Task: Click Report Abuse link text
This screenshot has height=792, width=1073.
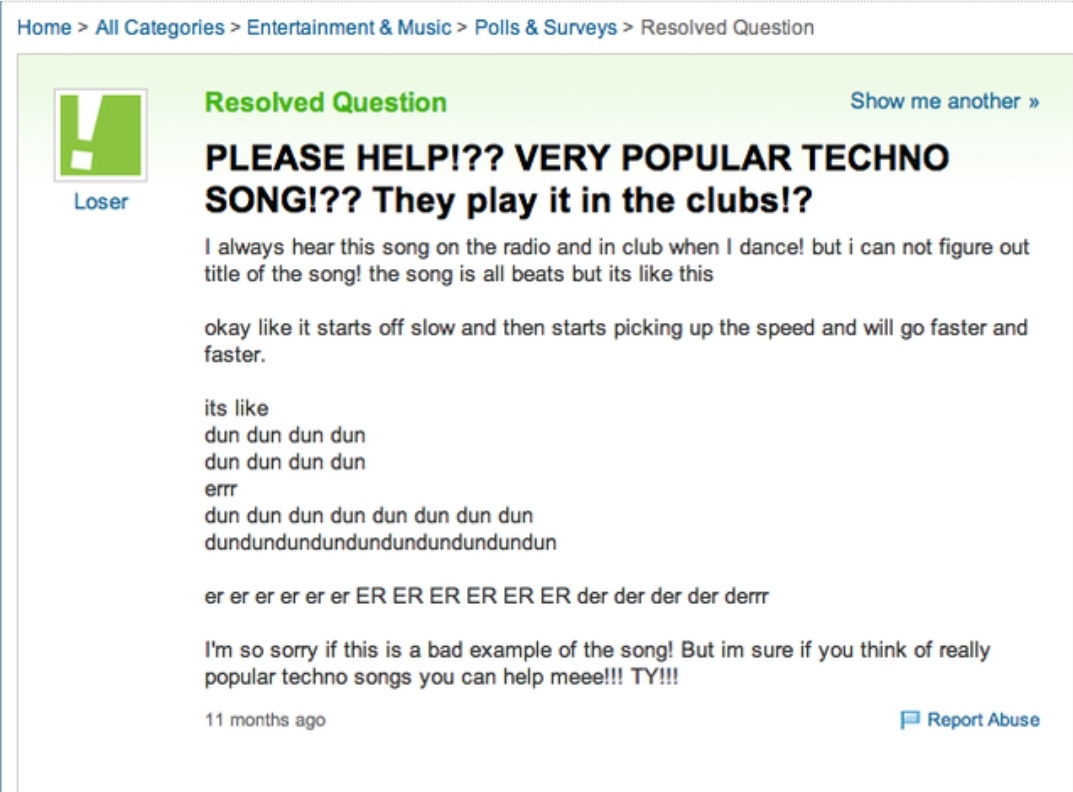Action: click(x=983, y=719)
